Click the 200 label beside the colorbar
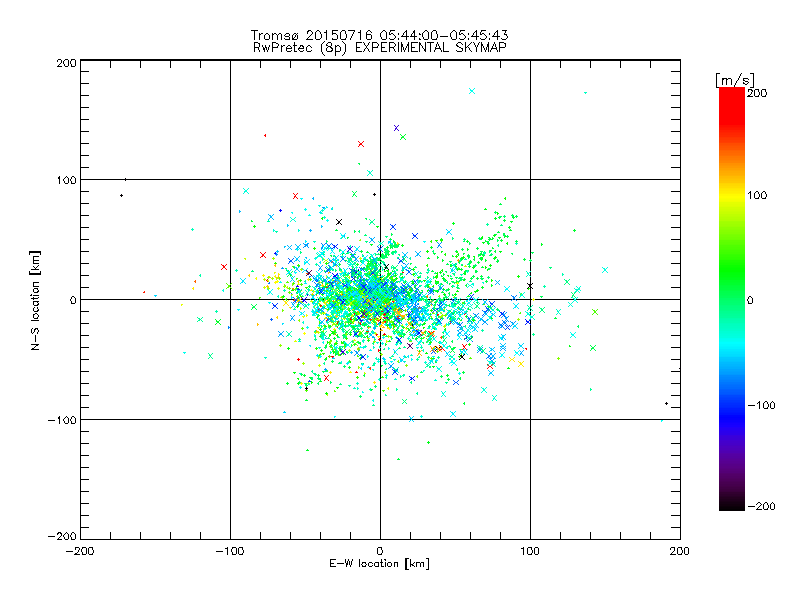Image resolution: width=800 pixels, height=600 pixels. pos(757,93)
